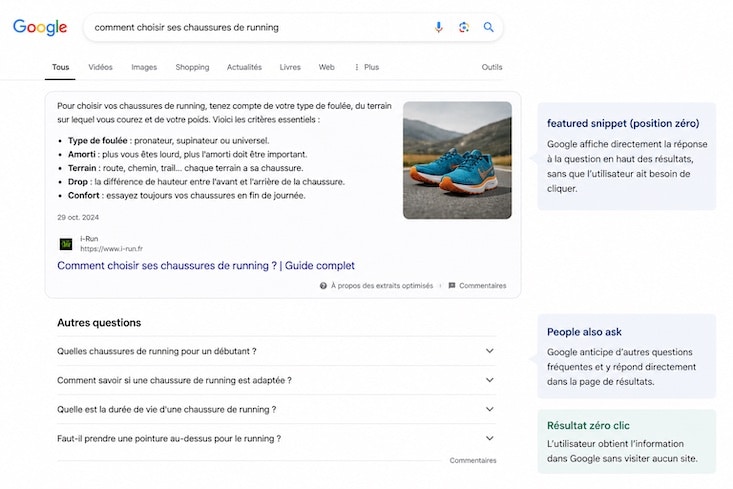Open À propos des extraits optimisés
Viewport: 733px width, 489px height.
point(382,286)
